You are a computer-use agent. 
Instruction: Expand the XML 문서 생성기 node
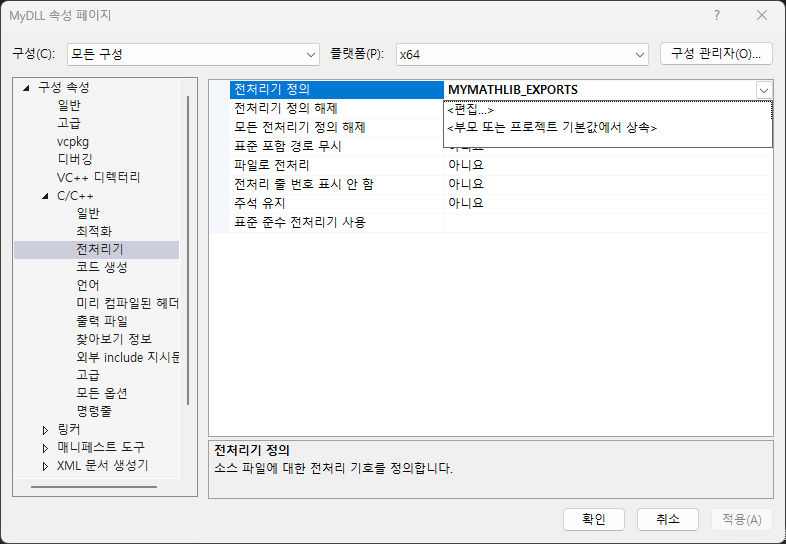click(x=45, y=466)
